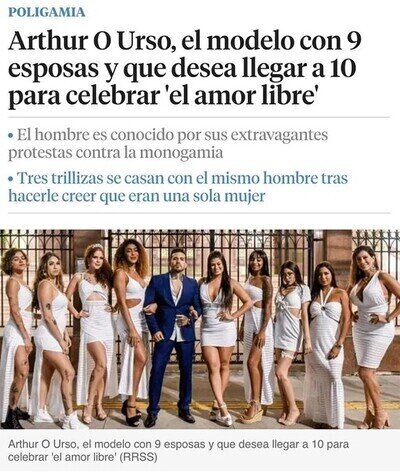Click the woman with curly blonde-tipped hair

(x=132, y=330)
